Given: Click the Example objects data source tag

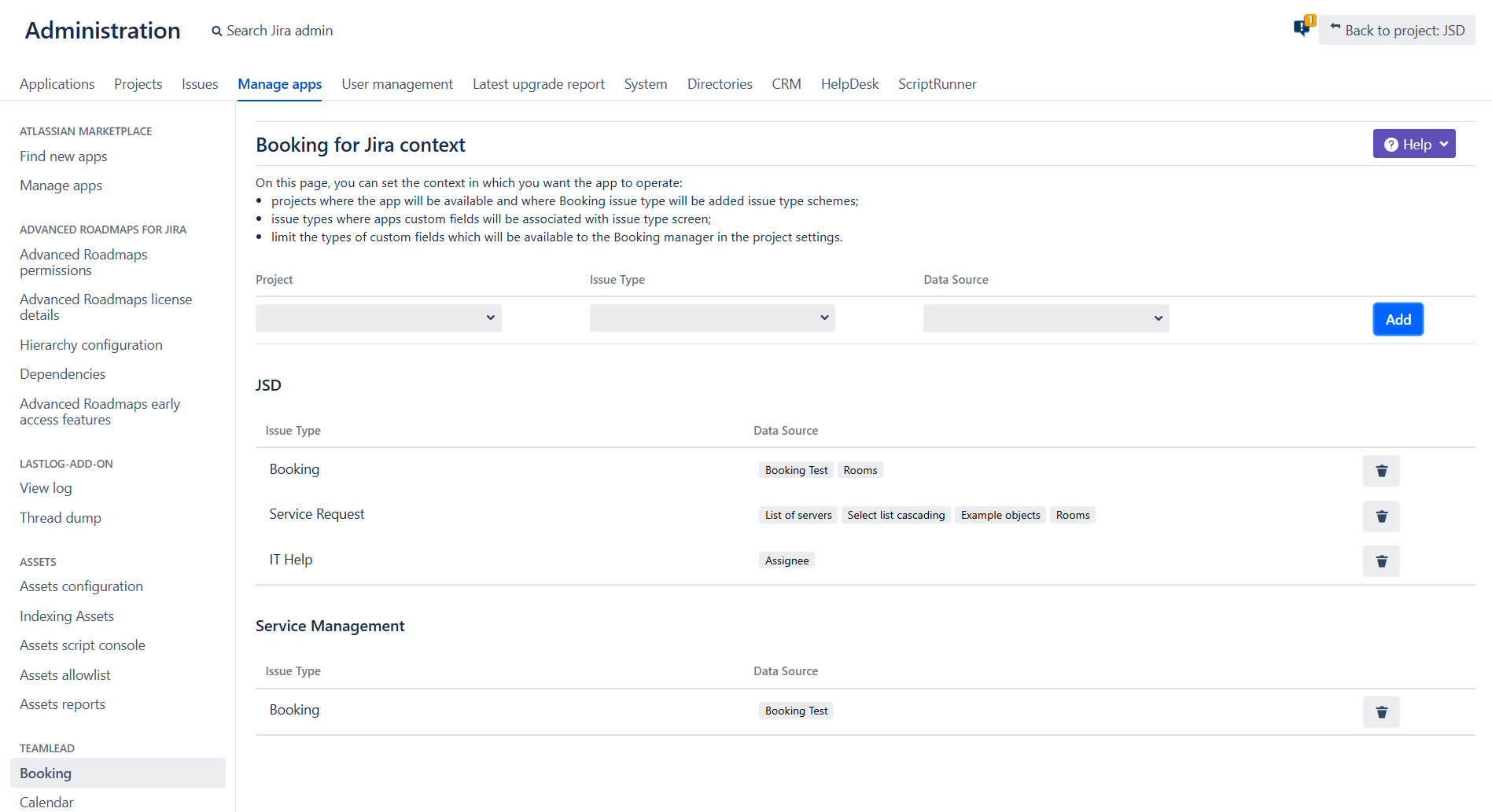Looking at the screenshot, I should [1000, 515].
